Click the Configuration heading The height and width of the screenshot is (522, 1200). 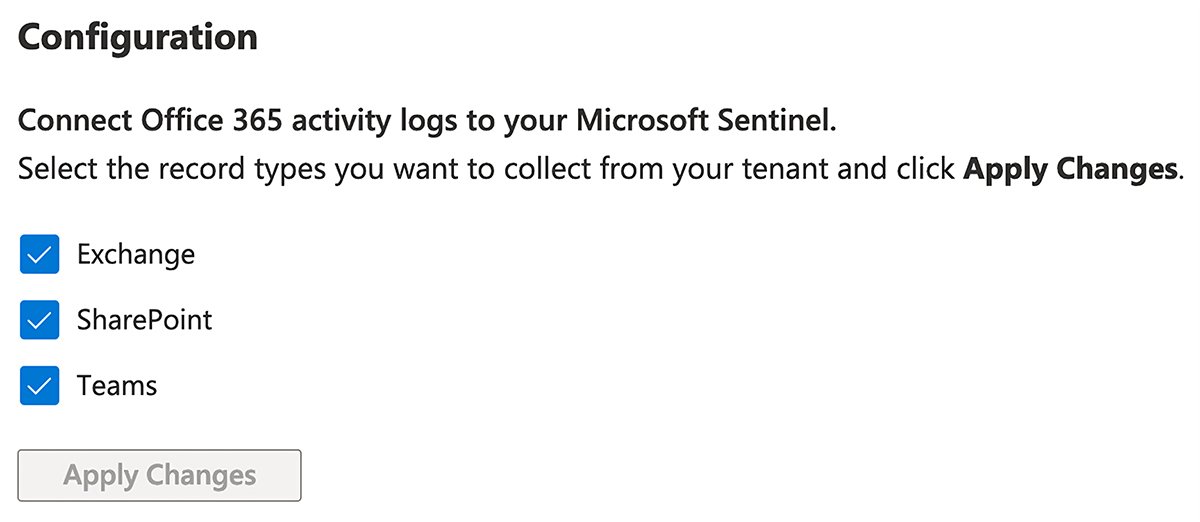(138, 38)
